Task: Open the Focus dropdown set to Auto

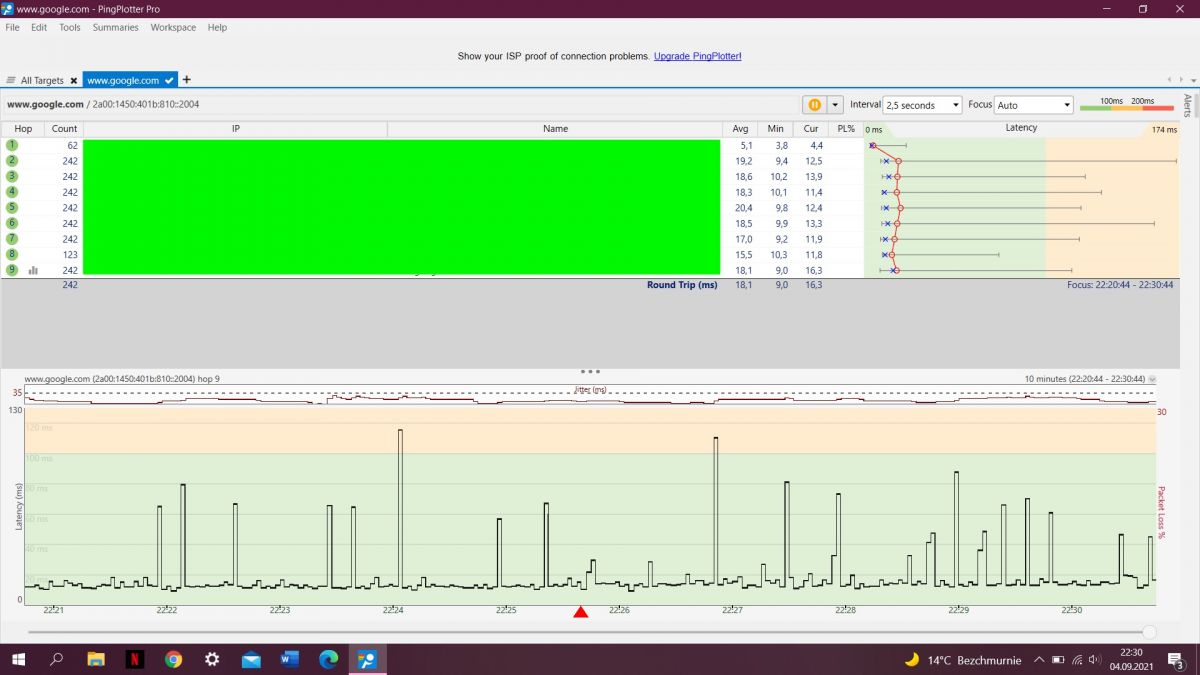Action: pos(1033,105)
